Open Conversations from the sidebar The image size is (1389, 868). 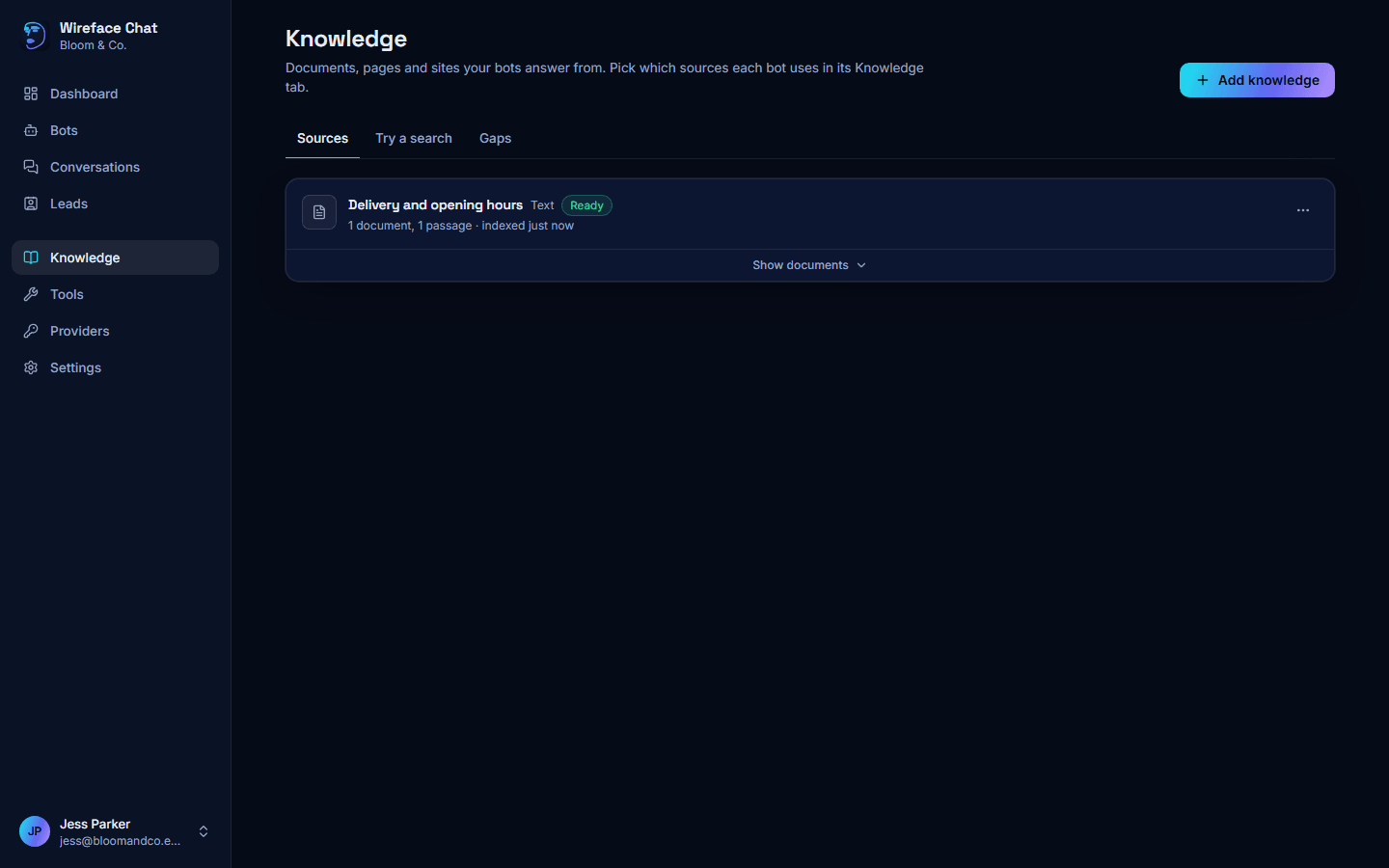pyautogui.click(x=115, y=167)
